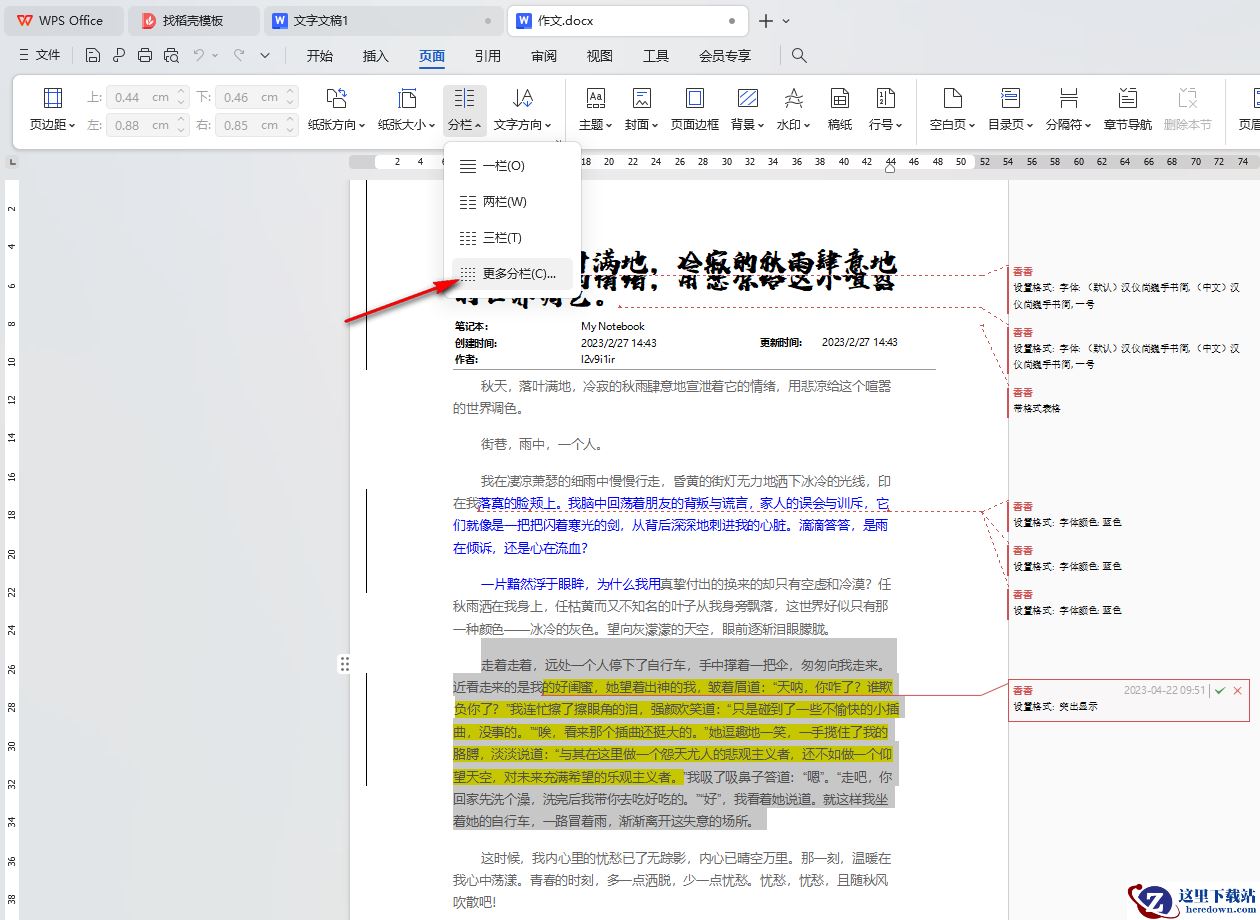Open the 文字方向 text direction tool
1260x920 pixels.
(523, 109)
